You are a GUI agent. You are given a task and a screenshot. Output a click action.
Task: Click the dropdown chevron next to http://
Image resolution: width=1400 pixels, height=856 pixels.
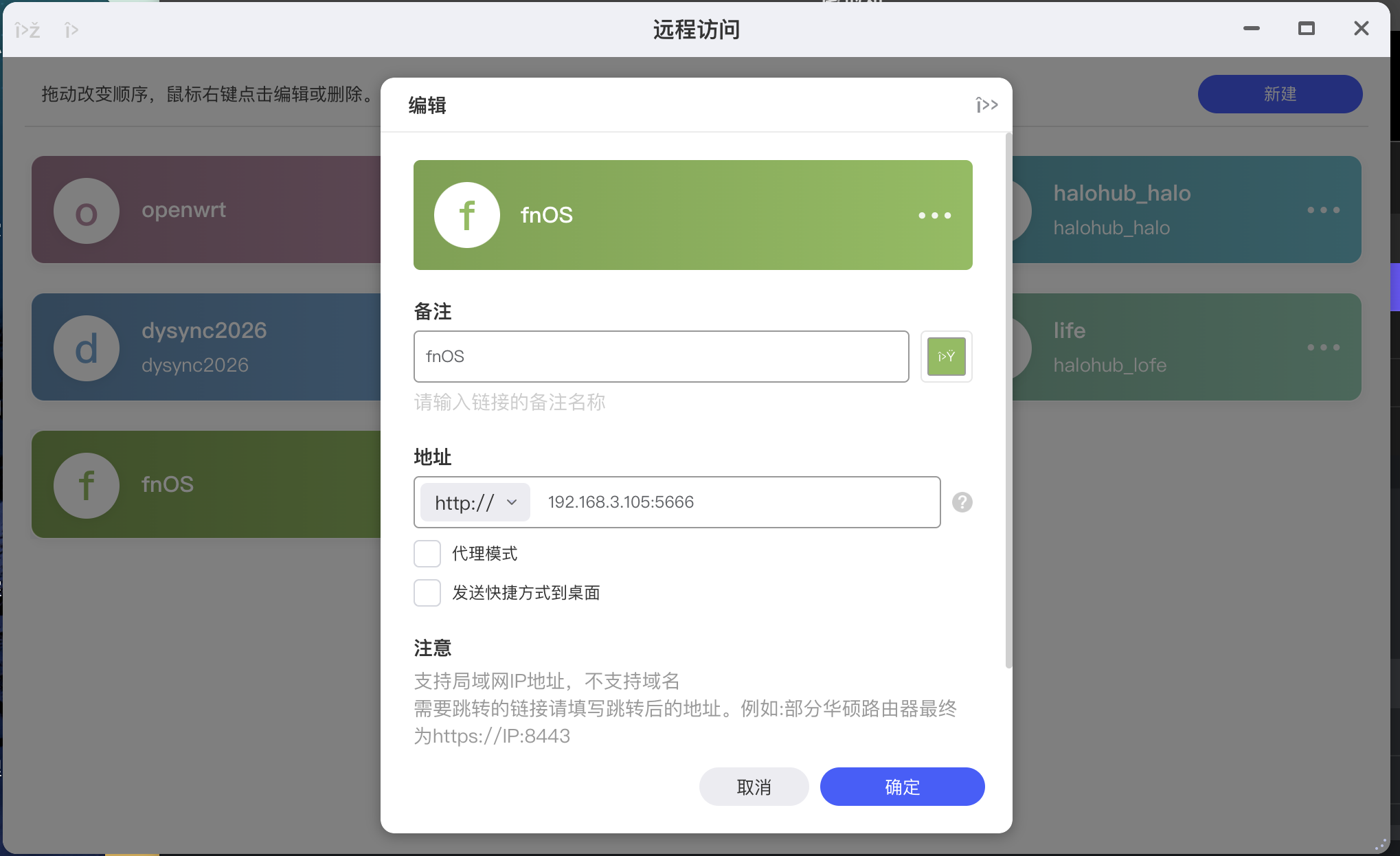[512, 502]
